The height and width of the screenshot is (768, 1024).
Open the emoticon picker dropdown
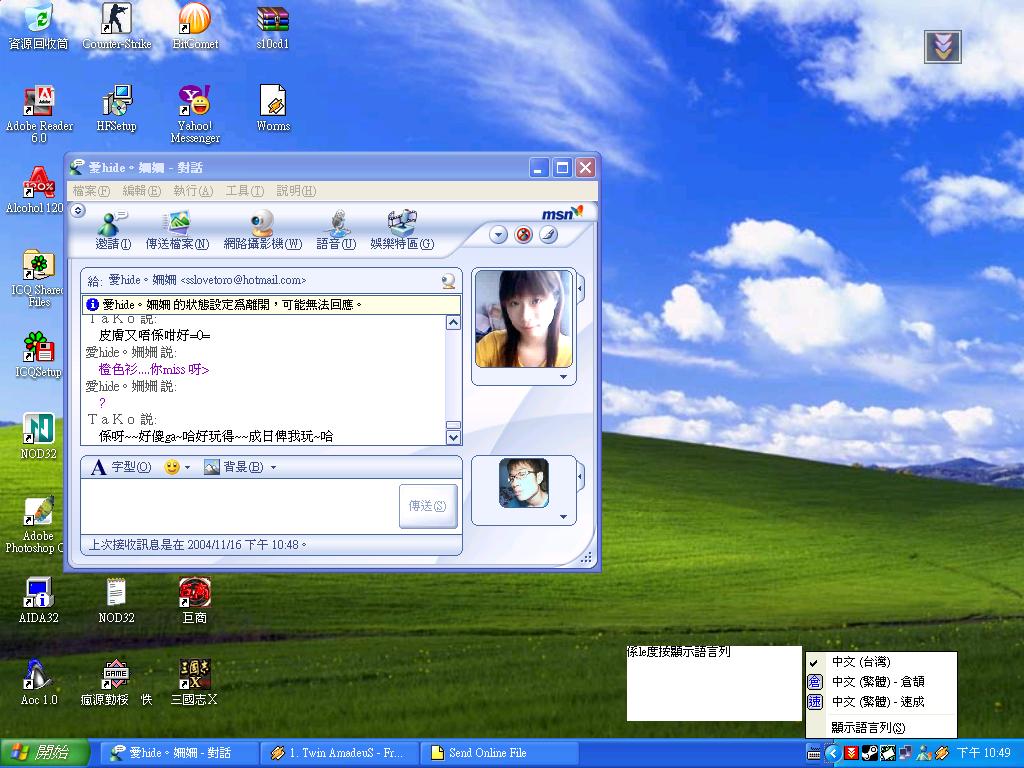click(187, 468)
